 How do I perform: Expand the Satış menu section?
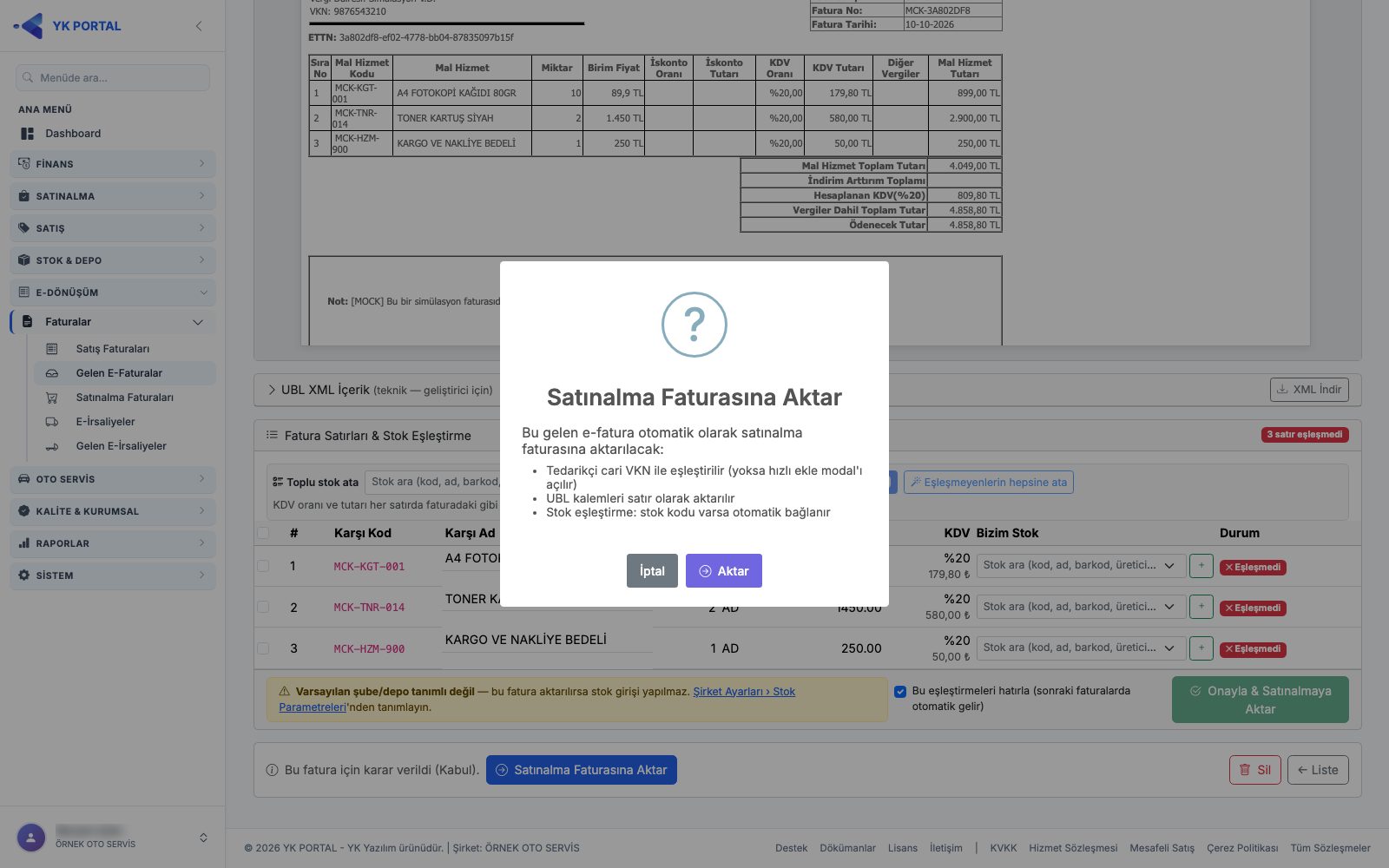tap(113, 228)
